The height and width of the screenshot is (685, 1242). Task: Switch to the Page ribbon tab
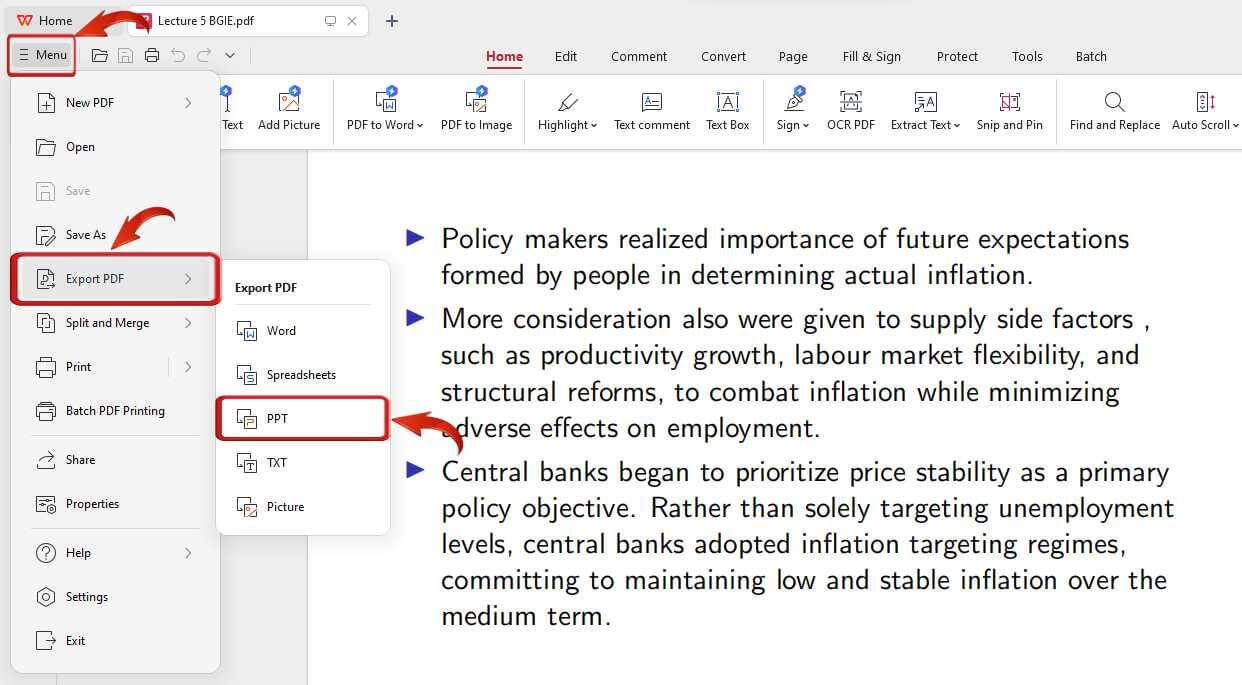(793, 56)
